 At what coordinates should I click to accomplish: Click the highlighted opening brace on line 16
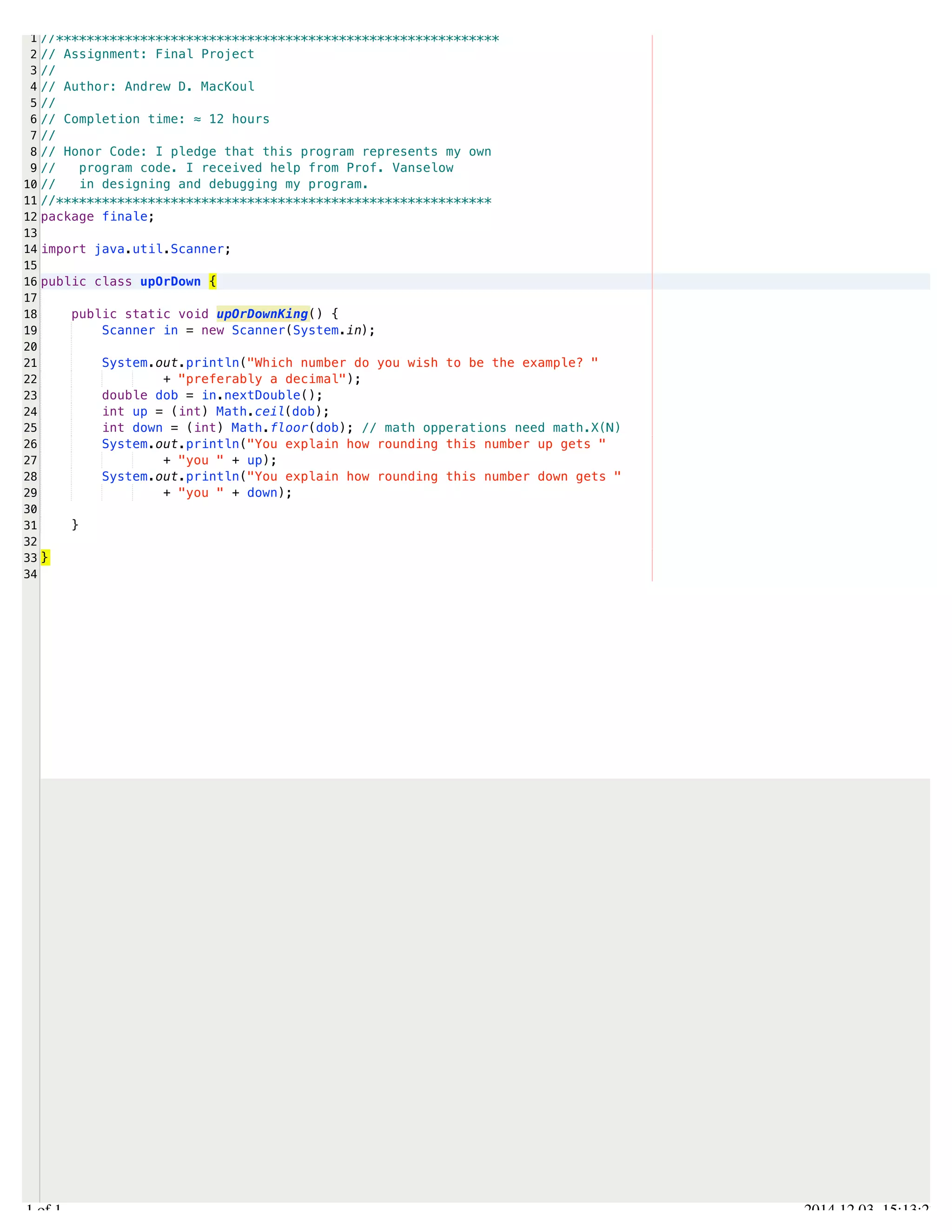tap(212, 281)
